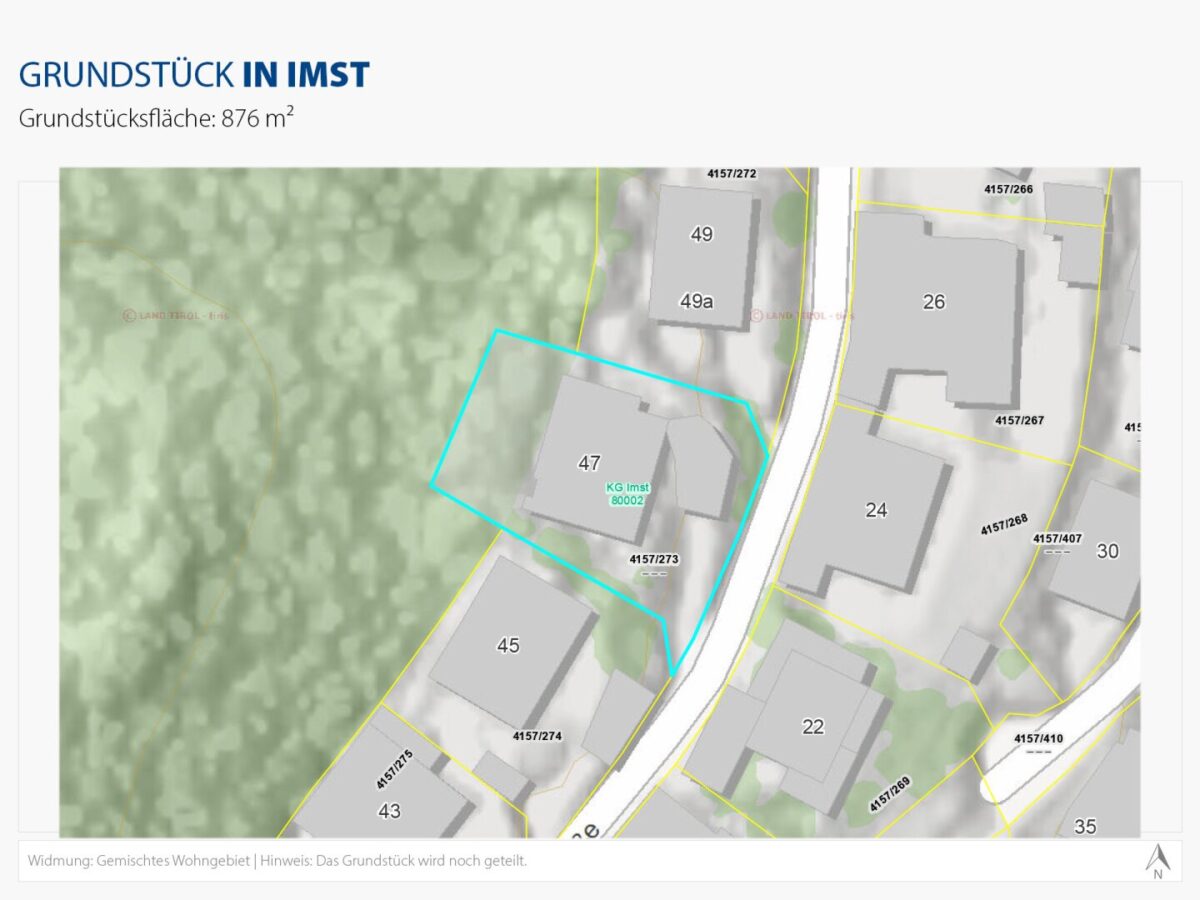Viewport: 1200px width, 900px height.
Task: Click building number 47 on the map
Action: [x=590, y=463]
